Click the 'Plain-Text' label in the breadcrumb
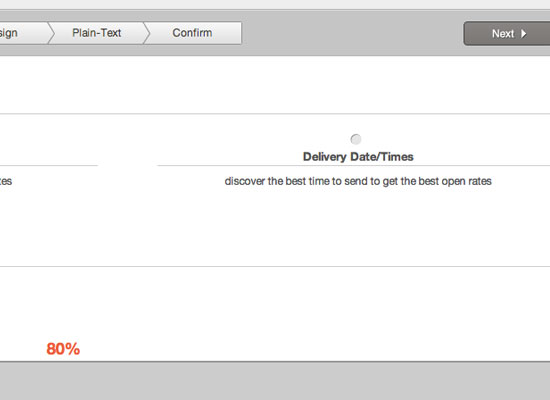 [x=96, y=33]
